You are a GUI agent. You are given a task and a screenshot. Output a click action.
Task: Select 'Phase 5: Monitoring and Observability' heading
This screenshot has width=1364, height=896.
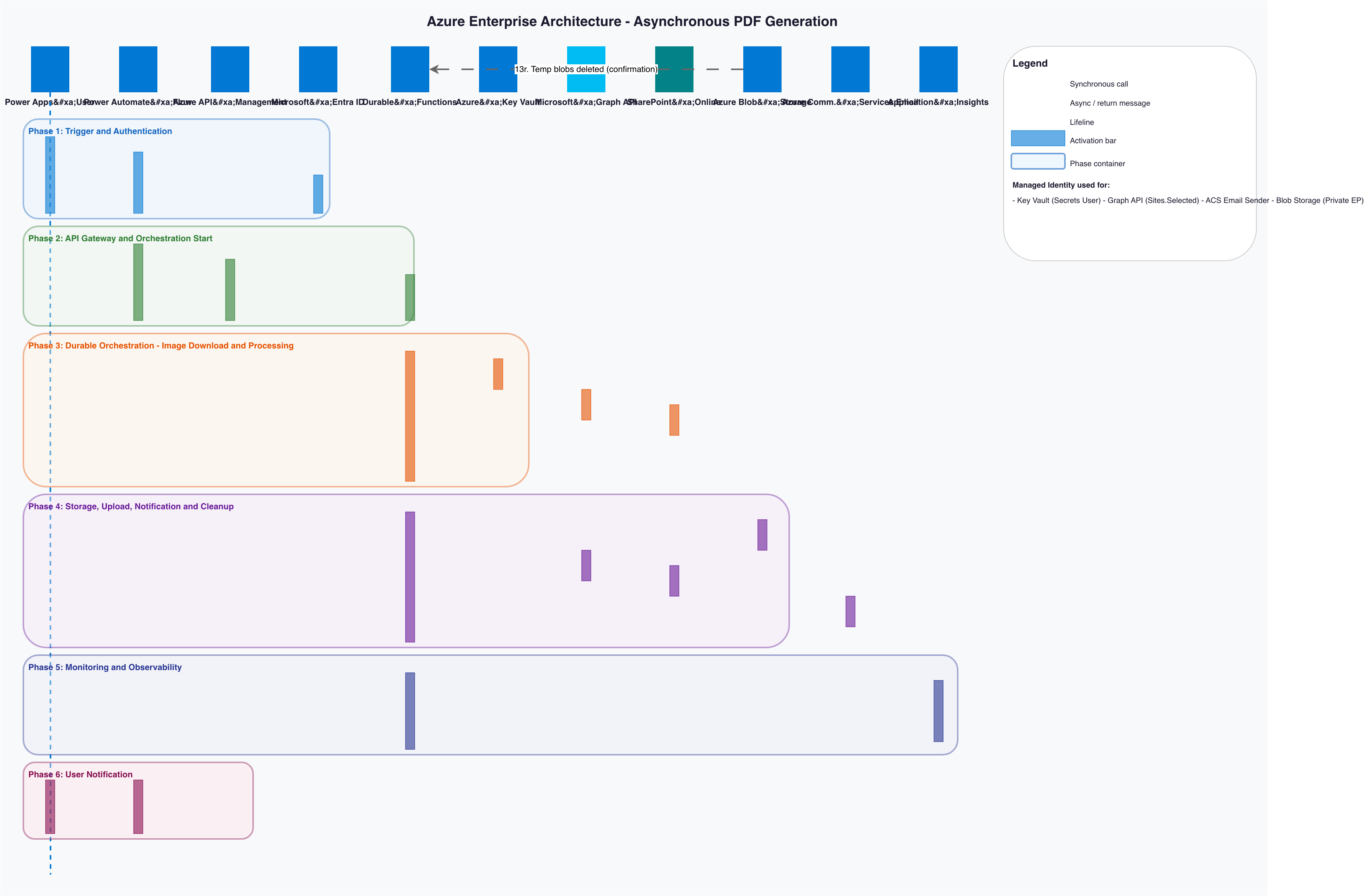105,667
